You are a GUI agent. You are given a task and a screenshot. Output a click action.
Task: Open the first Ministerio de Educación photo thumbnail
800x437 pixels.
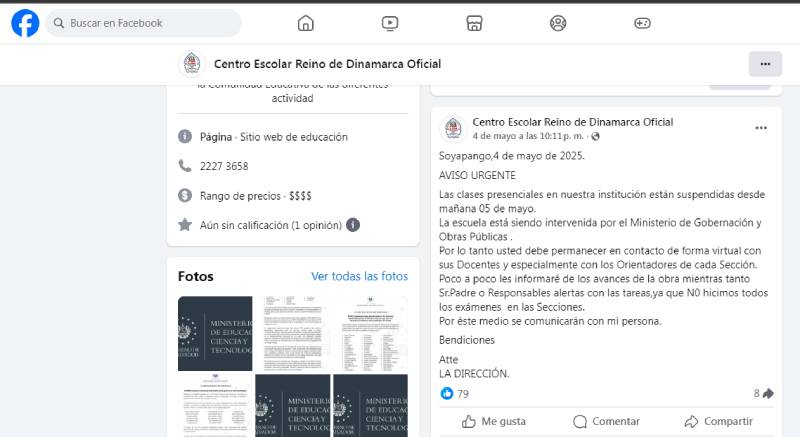[x=215, y=333]
